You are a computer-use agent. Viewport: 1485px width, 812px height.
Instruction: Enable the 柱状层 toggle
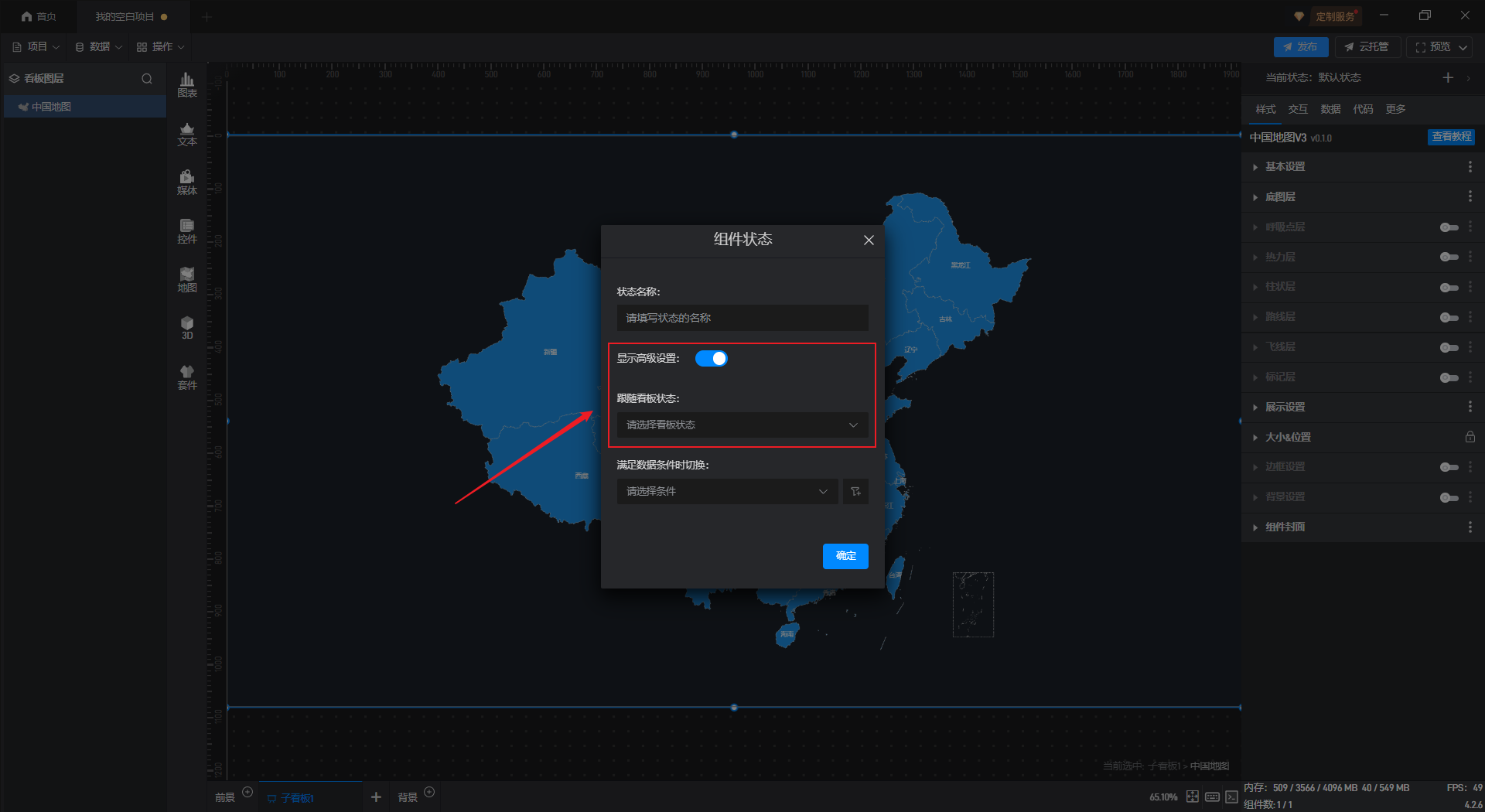1449,287
